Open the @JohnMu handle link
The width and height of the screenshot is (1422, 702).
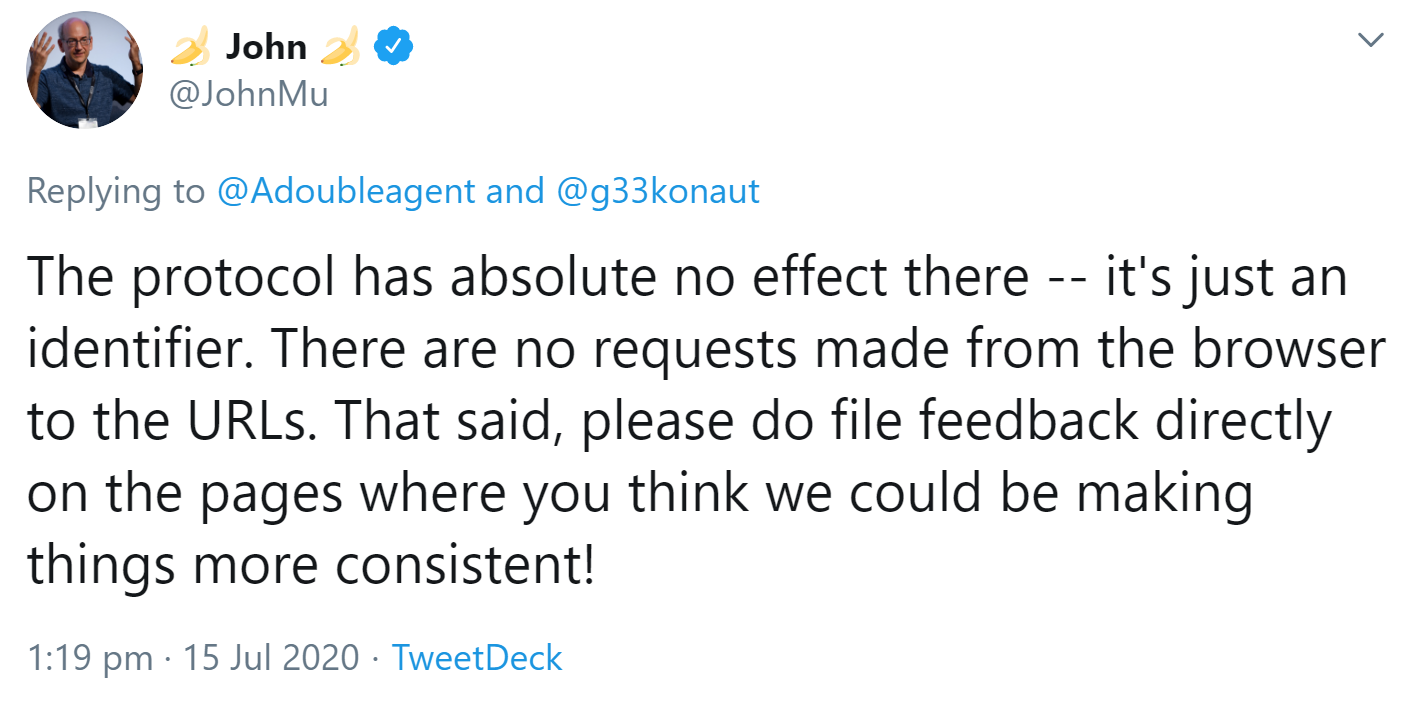click(x=249, y=96)
